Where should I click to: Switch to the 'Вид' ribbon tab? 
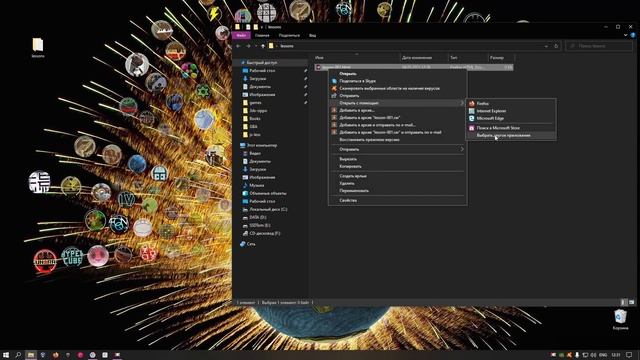pos(312,36)
